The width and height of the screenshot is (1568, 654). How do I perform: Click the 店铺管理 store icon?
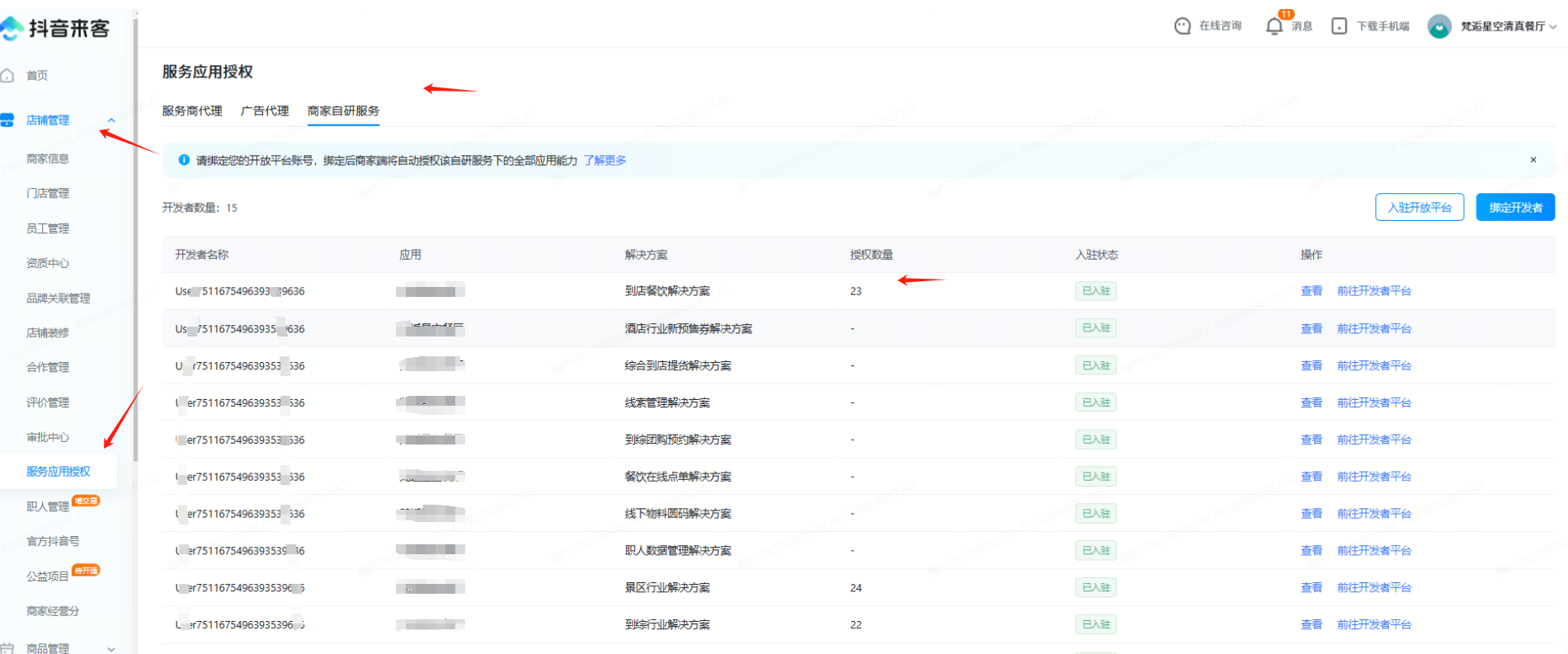pyautogui.click(x=7, y=120)
